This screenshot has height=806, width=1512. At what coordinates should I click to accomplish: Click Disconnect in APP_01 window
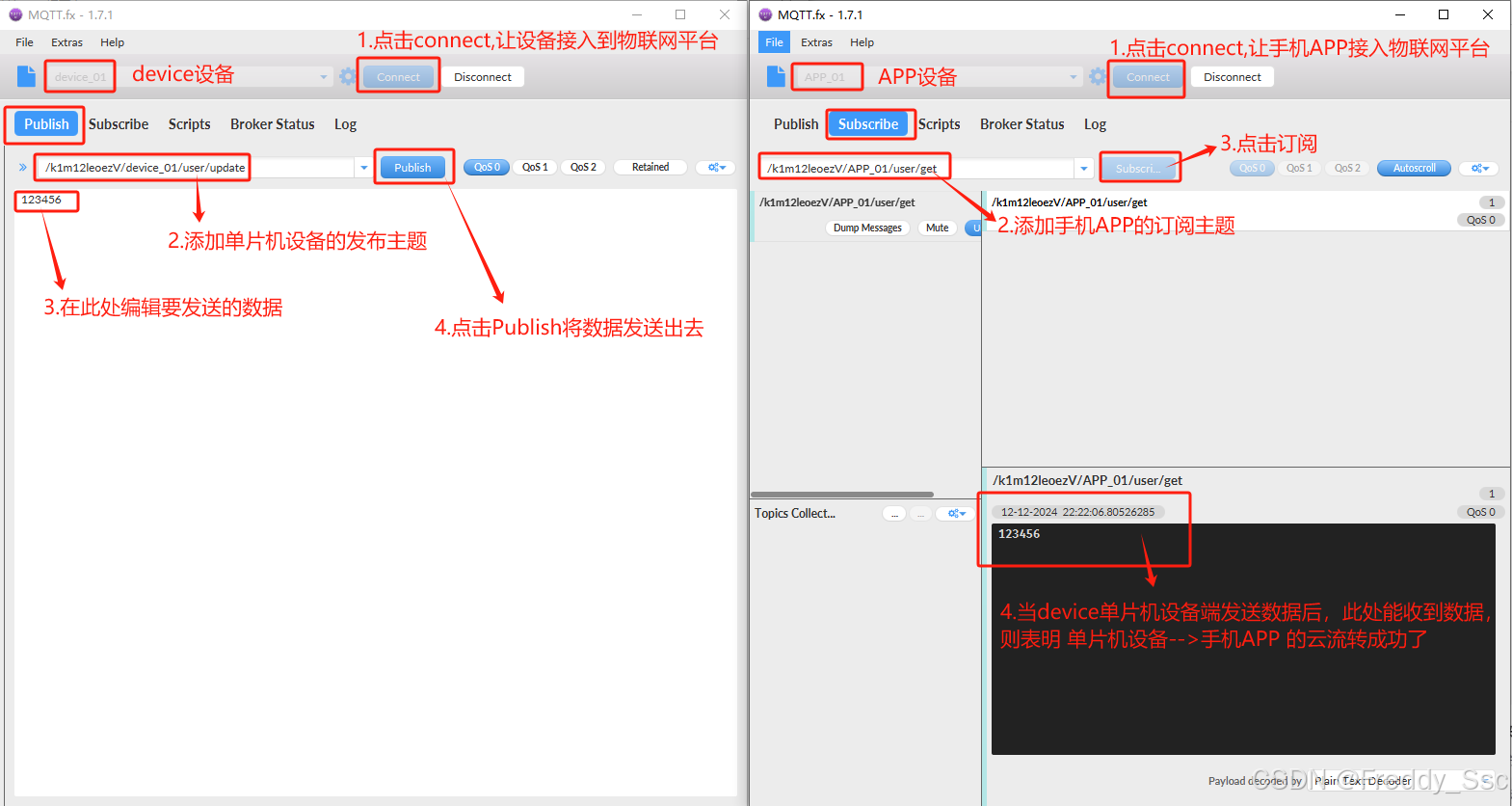point(1233,77)
